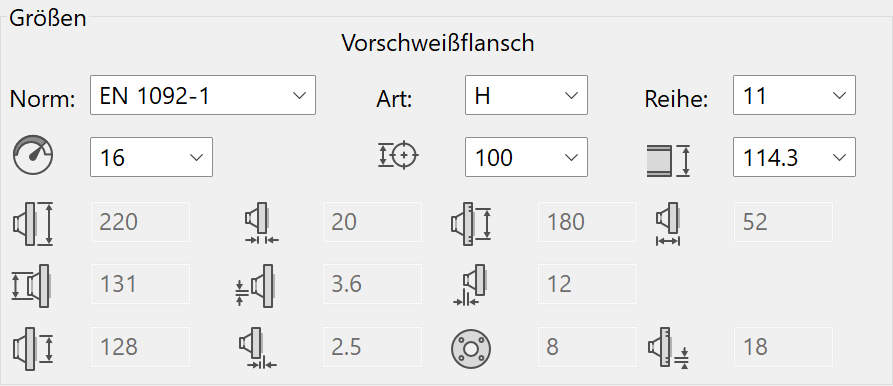893x386 pixels.
Task: Click the bolt circle diameter icon beside 180
Action: pyautogui.click(x=470, y=223)
